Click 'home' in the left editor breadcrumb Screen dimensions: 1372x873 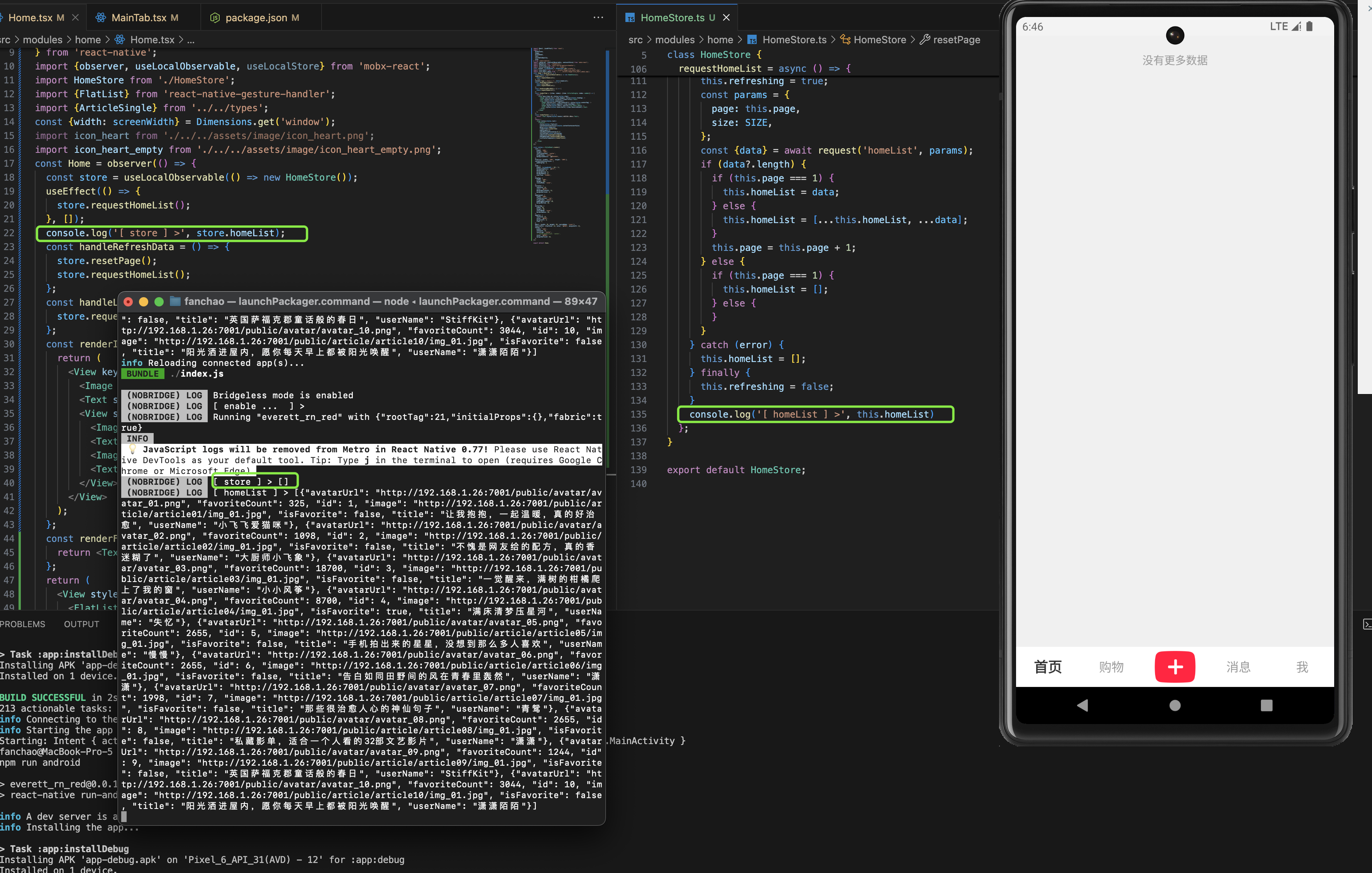coord(88,39)
